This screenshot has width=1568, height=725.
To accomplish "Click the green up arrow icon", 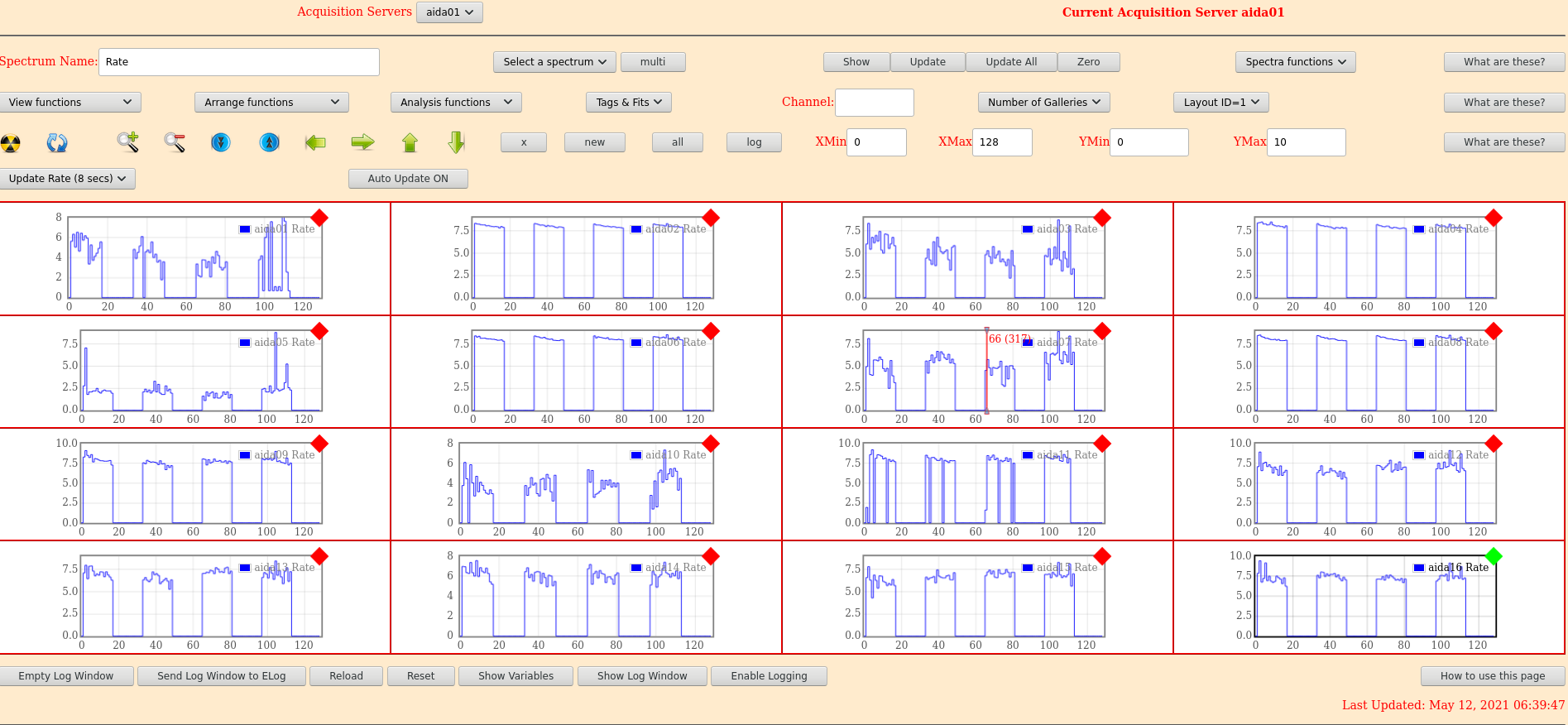I will pos(410,142).
